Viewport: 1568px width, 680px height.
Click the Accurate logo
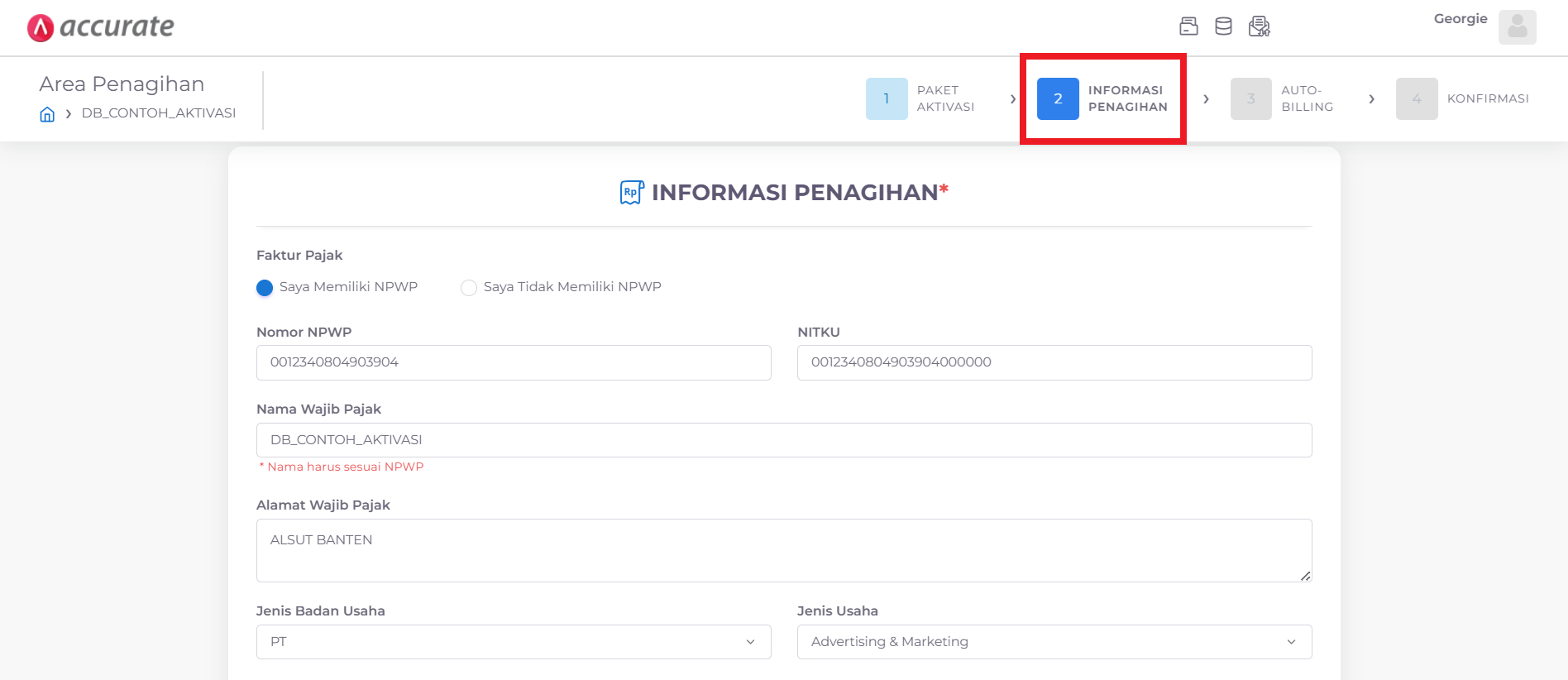pyautogui.click(x=100, y=27)
